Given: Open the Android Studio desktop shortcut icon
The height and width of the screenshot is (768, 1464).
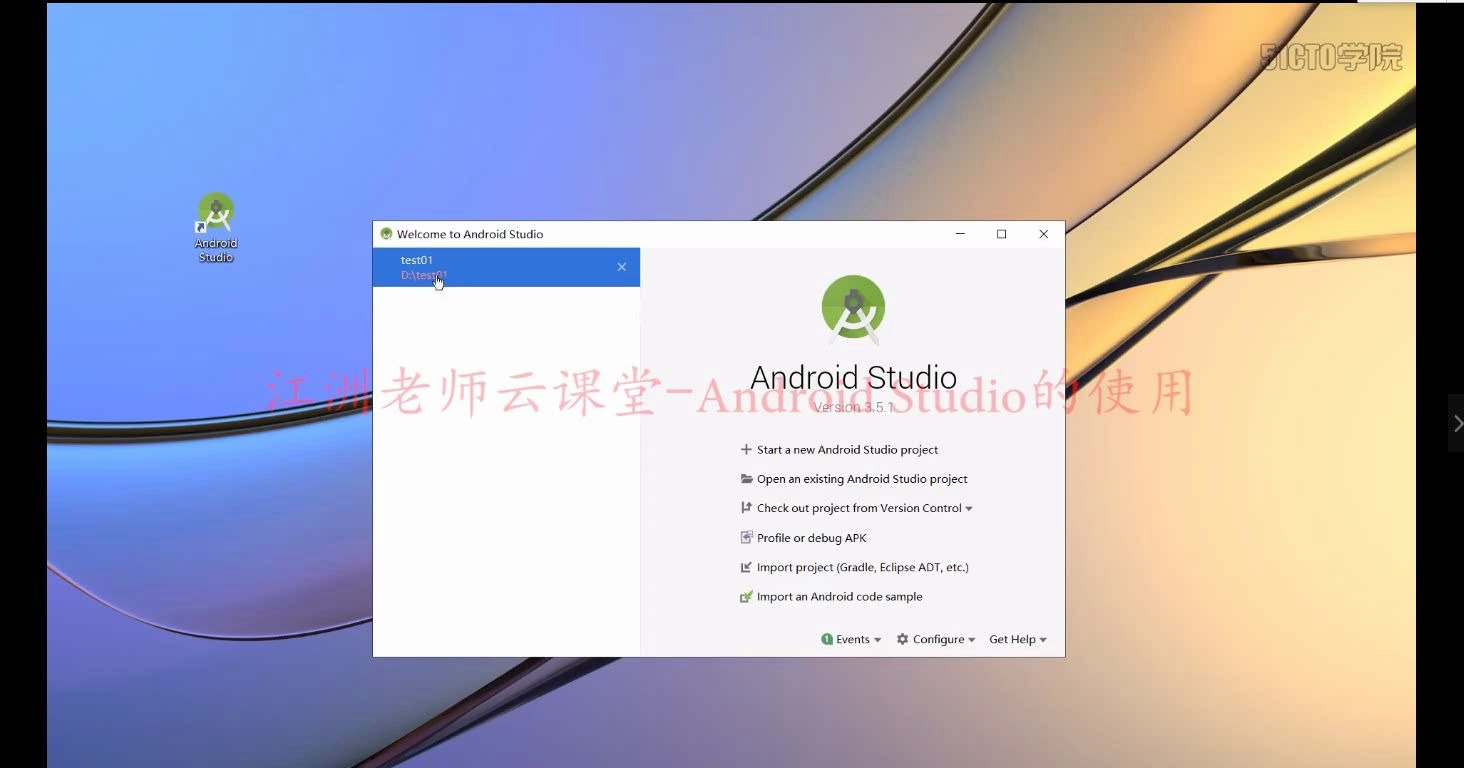Looking at the screenshot, I should click(x=215, y=228).
